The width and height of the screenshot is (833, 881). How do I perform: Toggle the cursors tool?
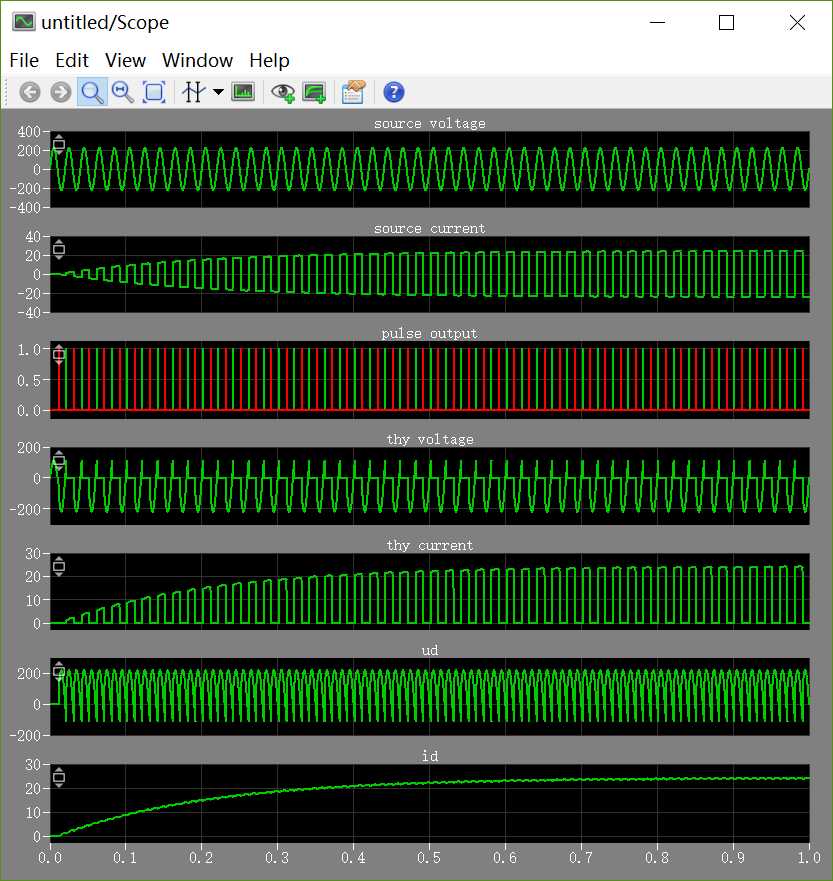pyautogui.click(x=194, y=92)
